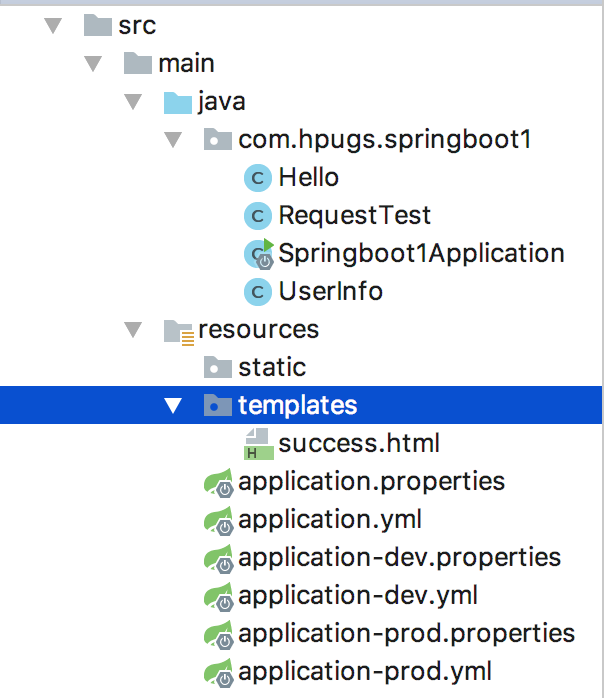
Task: Click the RequestTest class icon
Action: point(258,216)
